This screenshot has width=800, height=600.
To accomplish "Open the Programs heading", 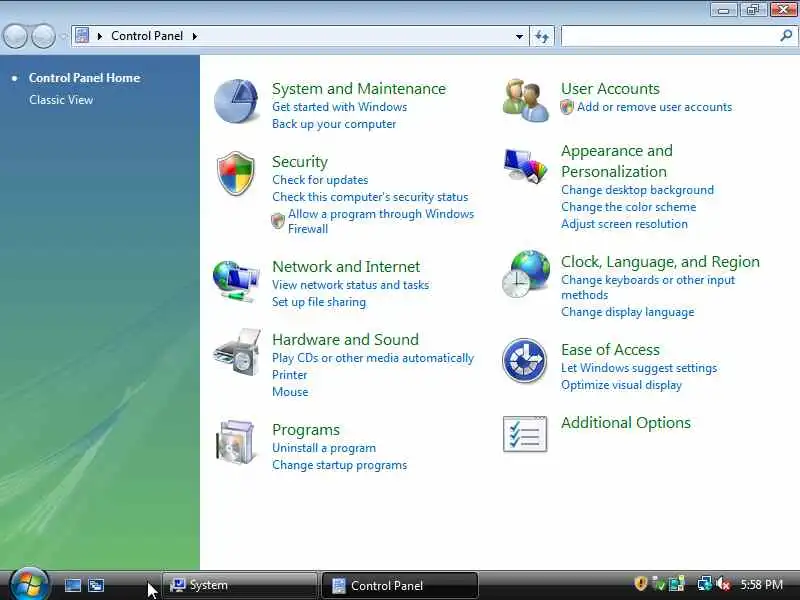I will [x=306, y=430].
